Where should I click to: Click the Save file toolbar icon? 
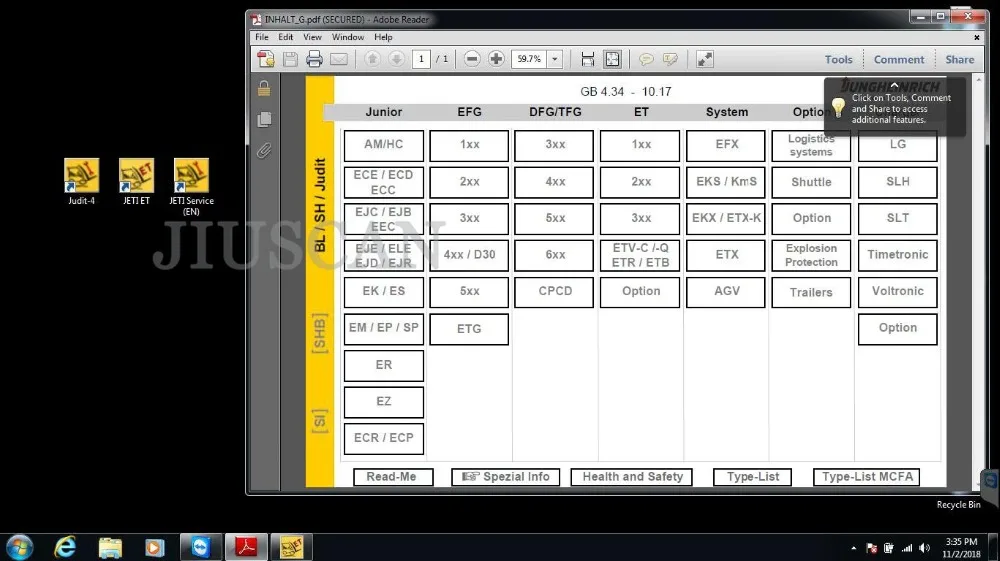click(290, 59)
